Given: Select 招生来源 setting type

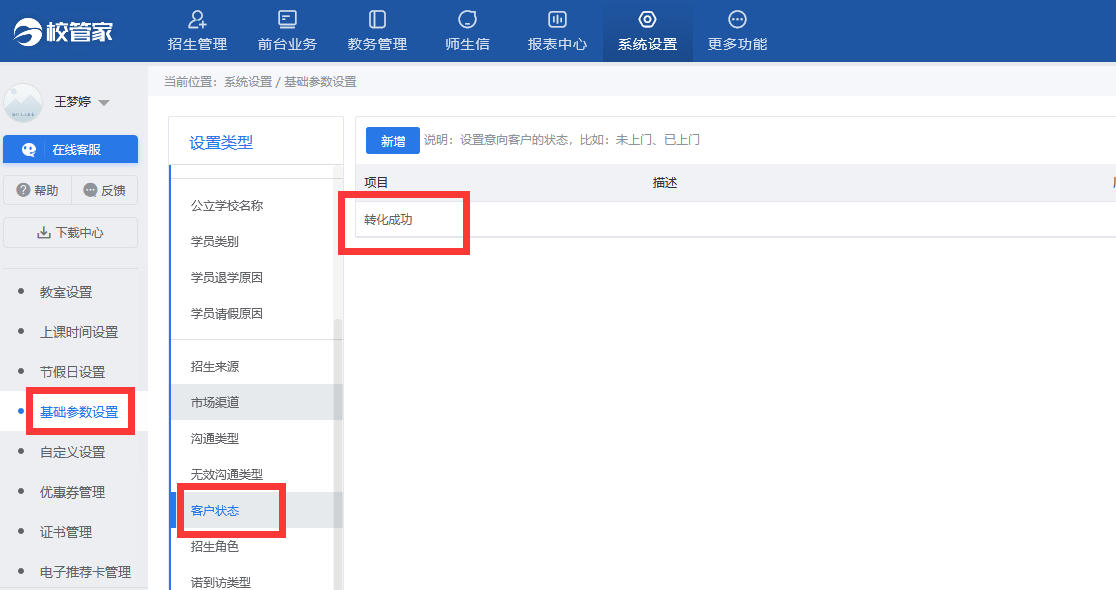Looking at the screenshot, I should [214, 367].
